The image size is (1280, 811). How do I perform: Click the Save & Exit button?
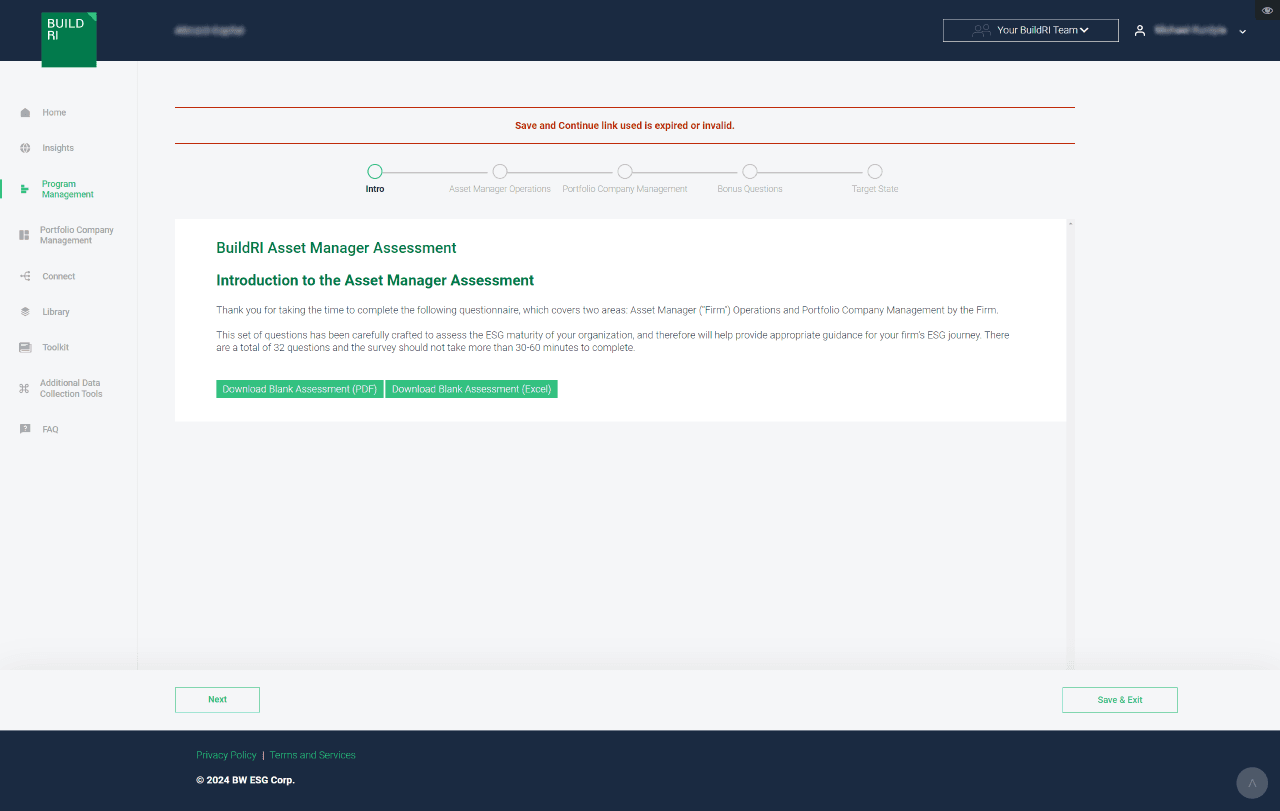tap(1120, 700)
